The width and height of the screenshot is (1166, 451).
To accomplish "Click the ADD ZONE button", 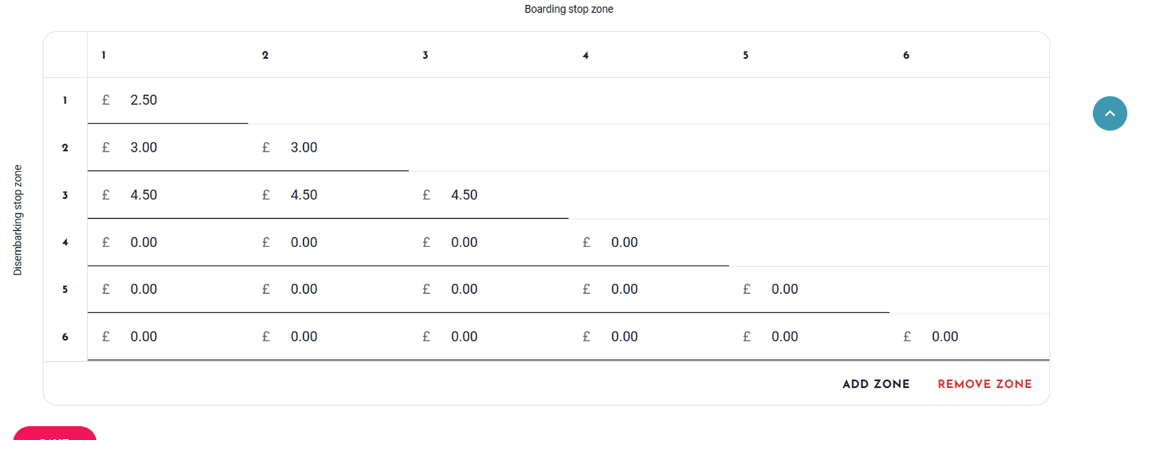I will pyautogui.click(x=876, y=384).
